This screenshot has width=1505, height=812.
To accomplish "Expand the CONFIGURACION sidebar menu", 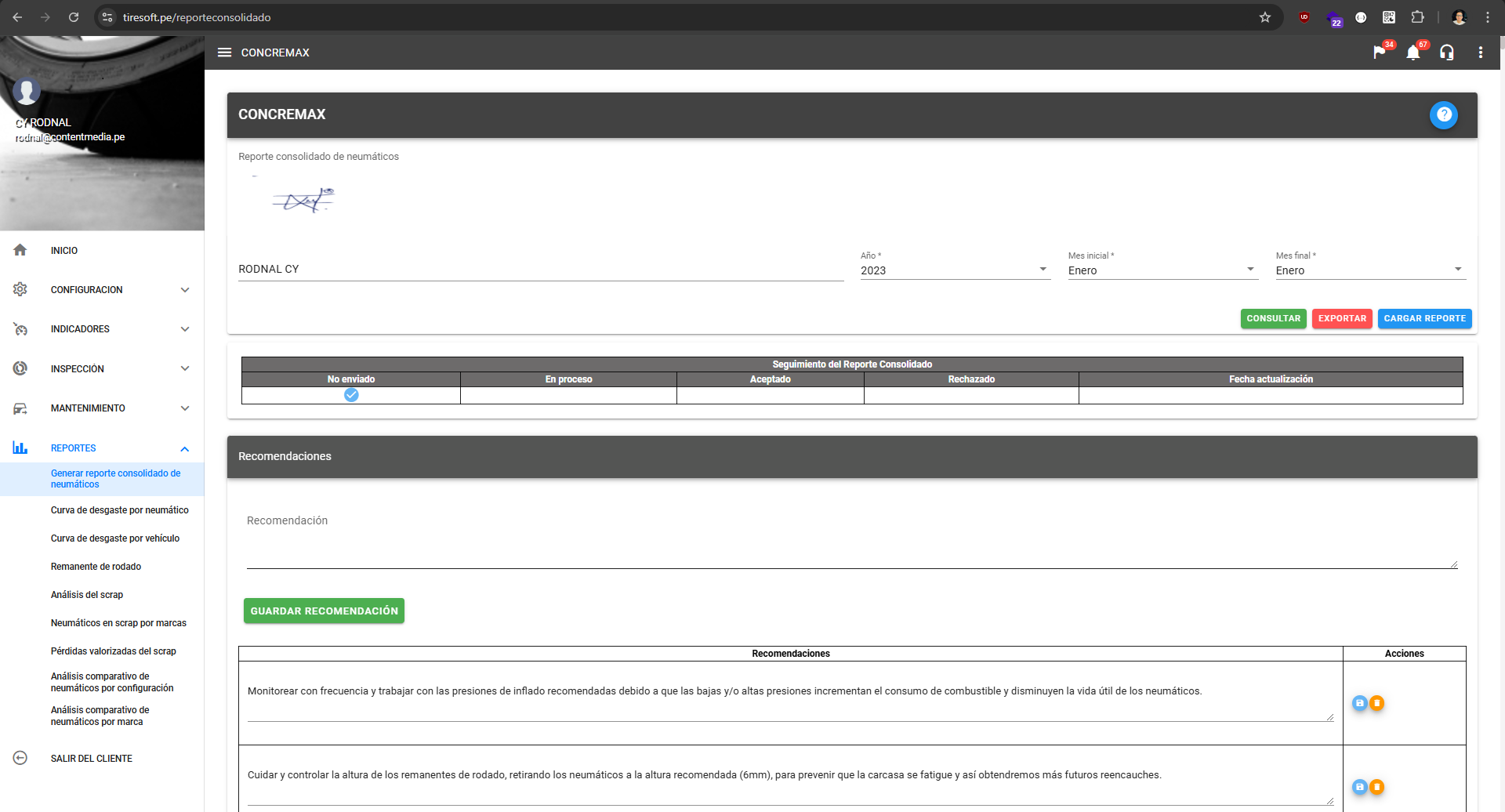I will coord(102,290).
